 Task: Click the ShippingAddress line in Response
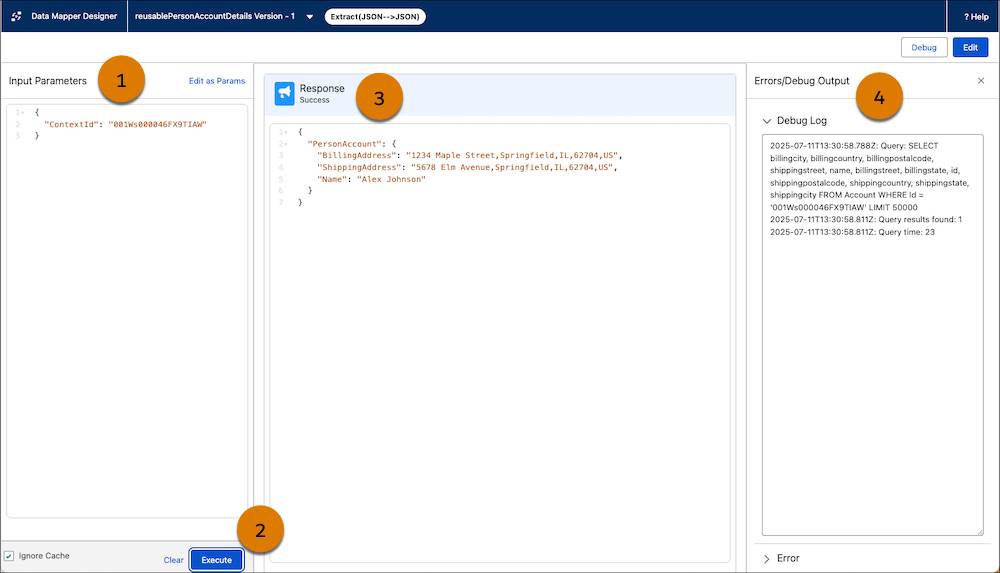467,167
